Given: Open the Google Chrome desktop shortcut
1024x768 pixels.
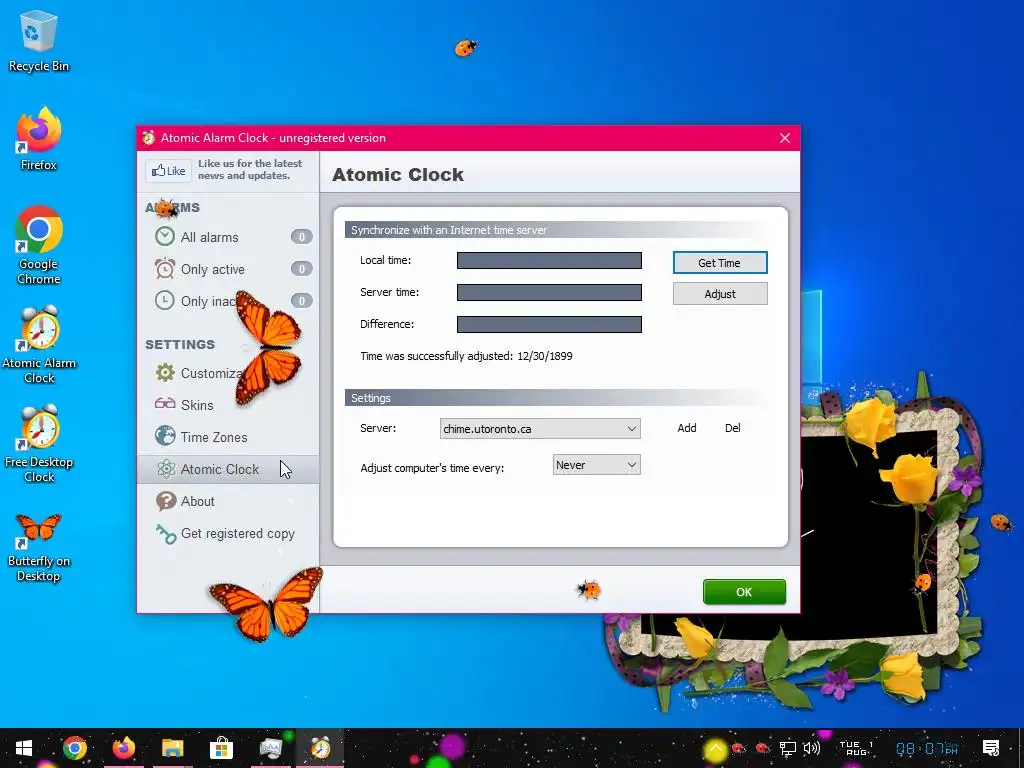Looking at the screenshot, I should click(x=39, y=246).
